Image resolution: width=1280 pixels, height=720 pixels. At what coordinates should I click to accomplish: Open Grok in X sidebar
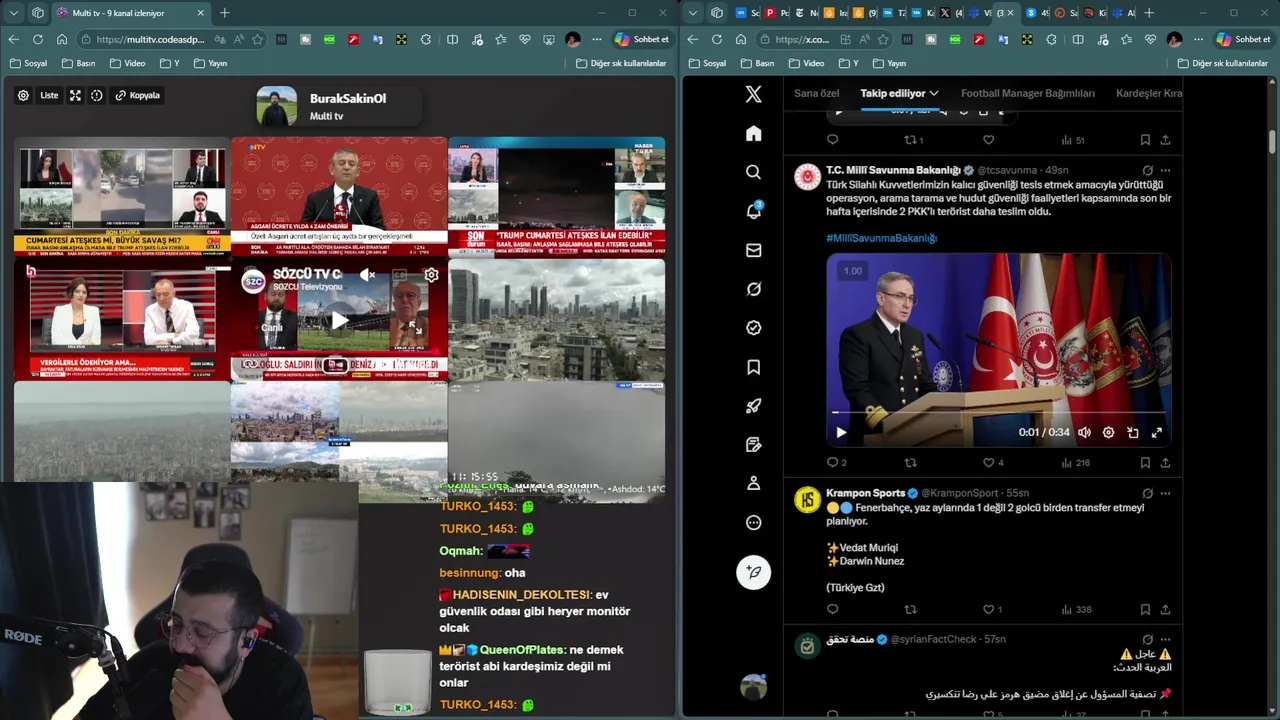754,289
